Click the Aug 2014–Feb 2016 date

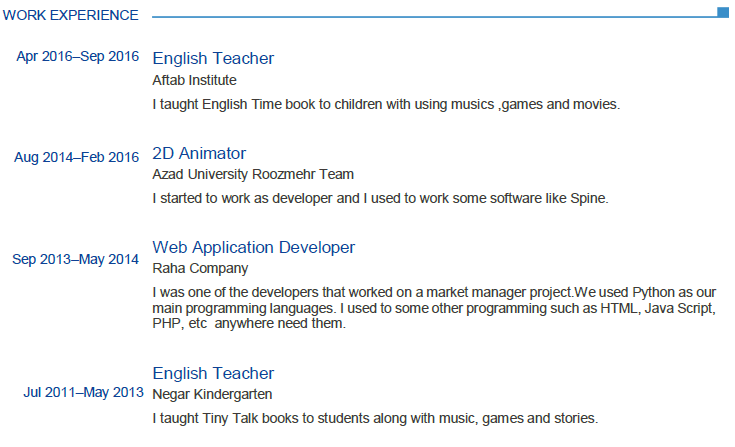(77, 157)
